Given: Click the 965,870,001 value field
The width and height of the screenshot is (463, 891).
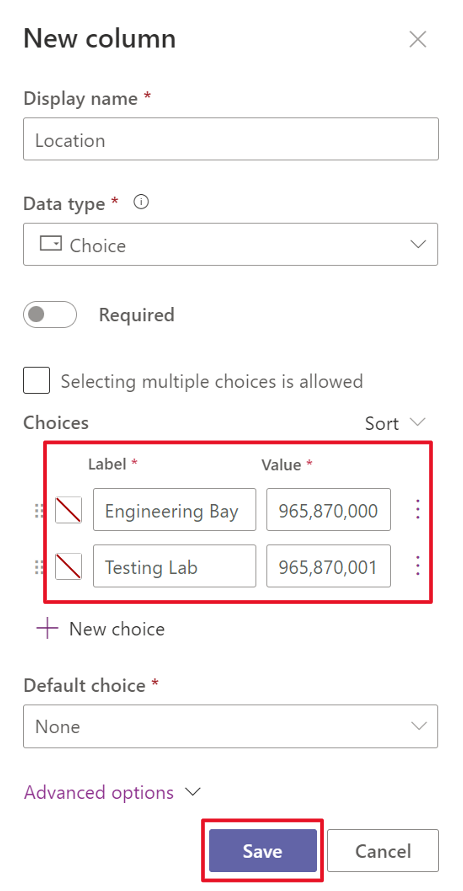Looking at the screenshot, I should pos(328,566).
